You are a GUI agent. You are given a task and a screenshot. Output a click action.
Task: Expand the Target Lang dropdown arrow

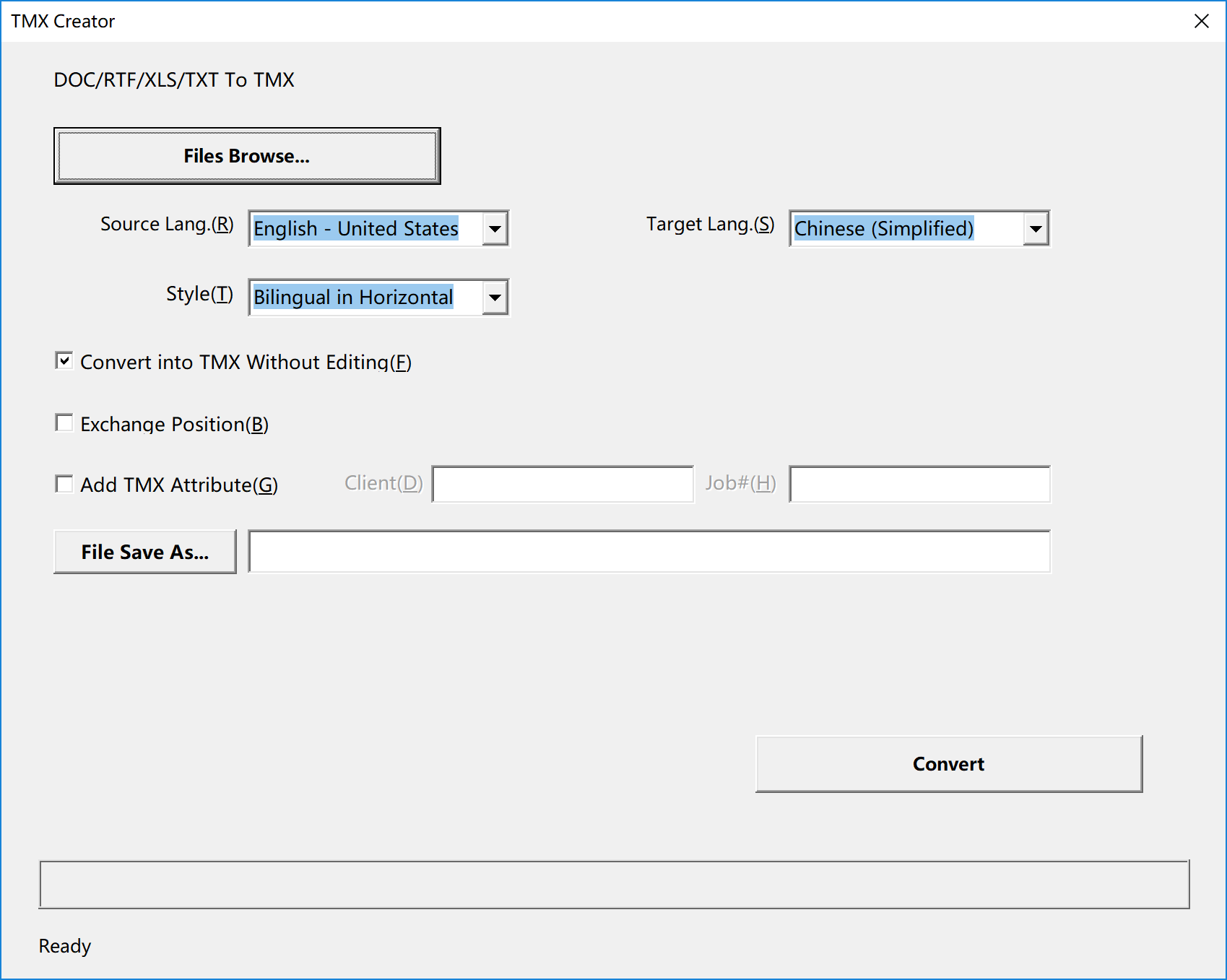[1036, 229]
